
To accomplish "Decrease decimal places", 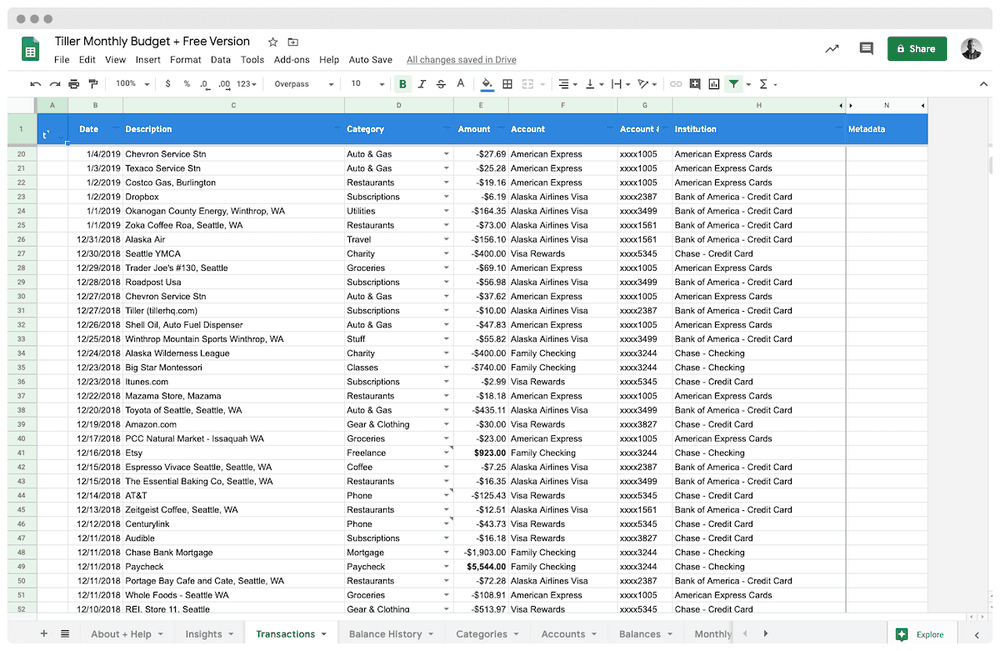I will click(x=204, y=84).
